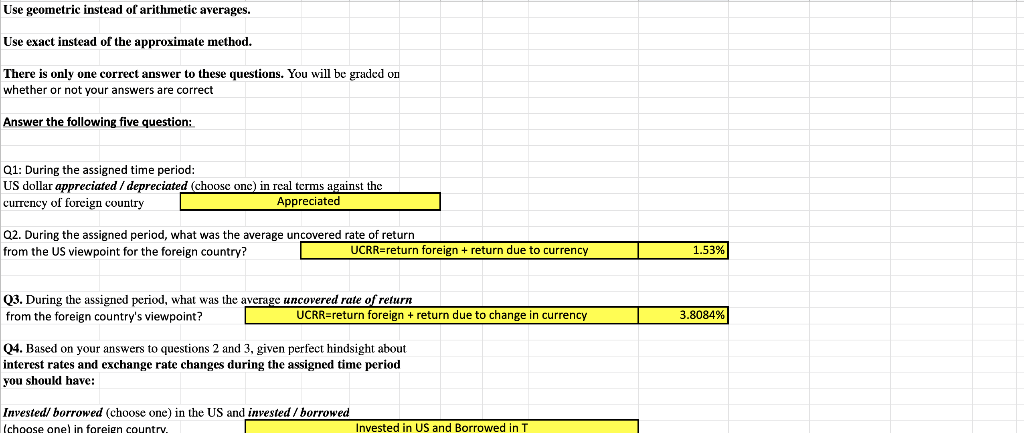Image resolution: width=1024 pixels, height=433 pixels.
Task: Click the cell showing 1.53%
Action: coord(683,250)
